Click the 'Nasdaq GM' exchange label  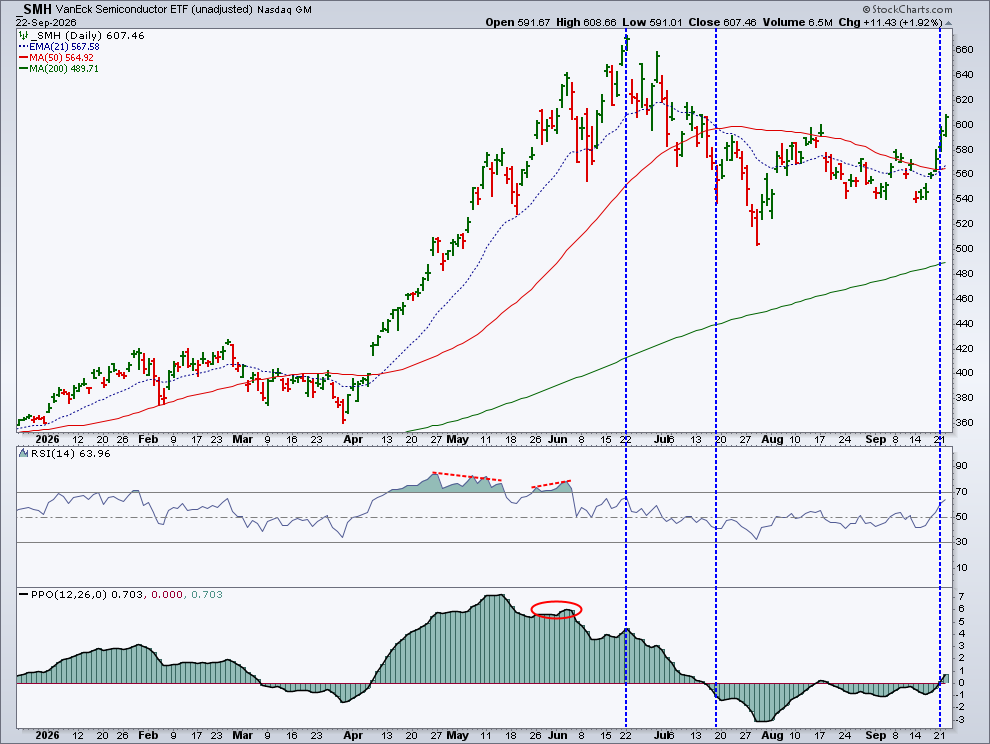tap(284, 10)
